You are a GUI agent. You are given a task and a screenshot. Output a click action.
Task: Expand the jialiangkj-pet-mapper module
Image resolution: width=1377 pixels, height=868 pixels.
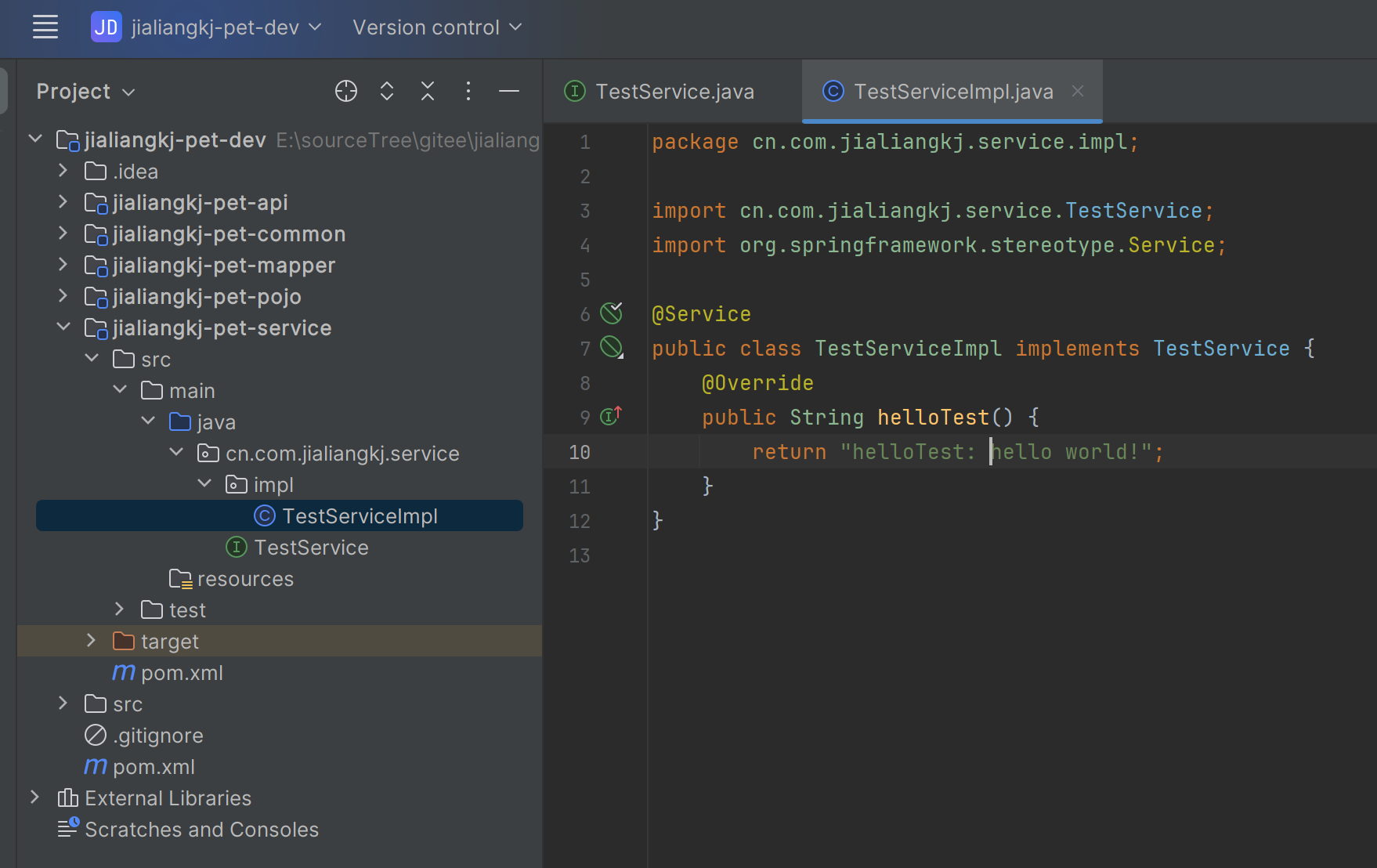coord(63,265)
